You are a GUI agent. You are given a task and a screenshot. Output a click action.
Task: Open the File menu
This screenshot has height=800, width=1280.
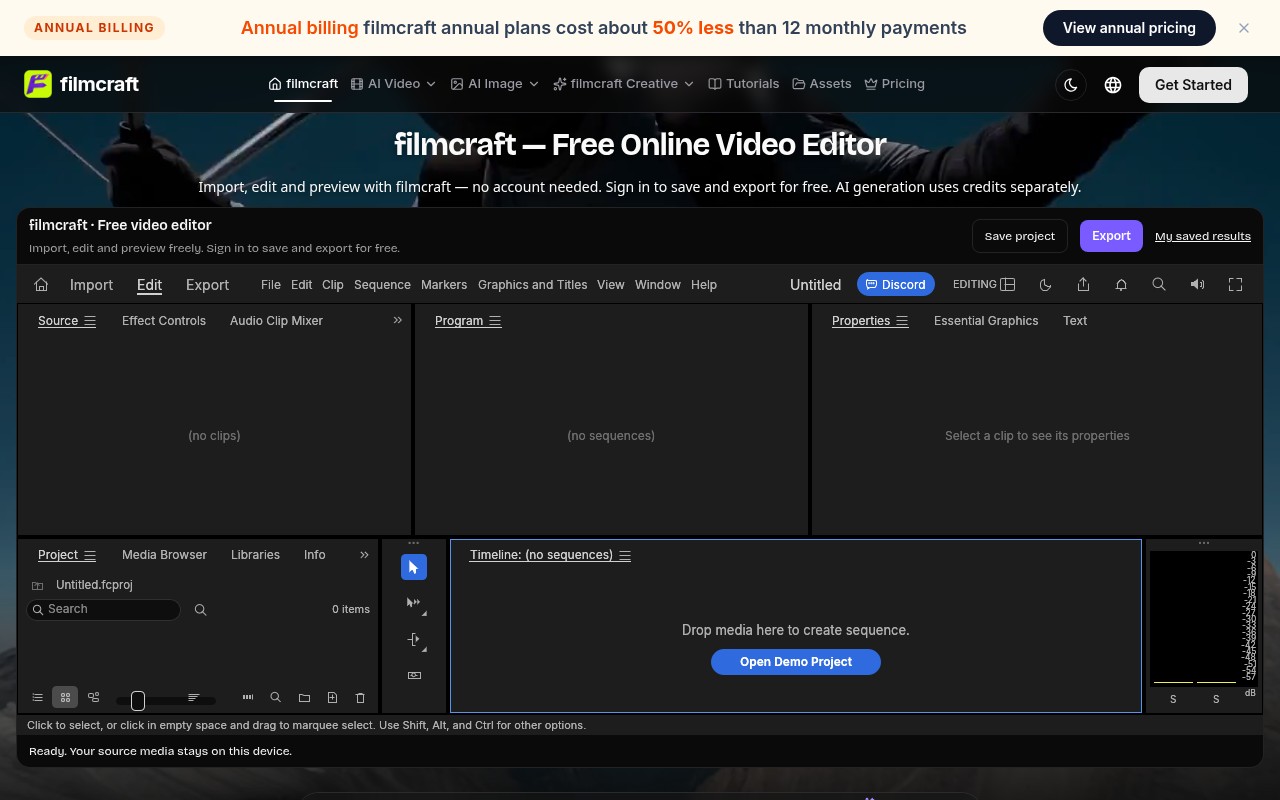coord(271,285)
